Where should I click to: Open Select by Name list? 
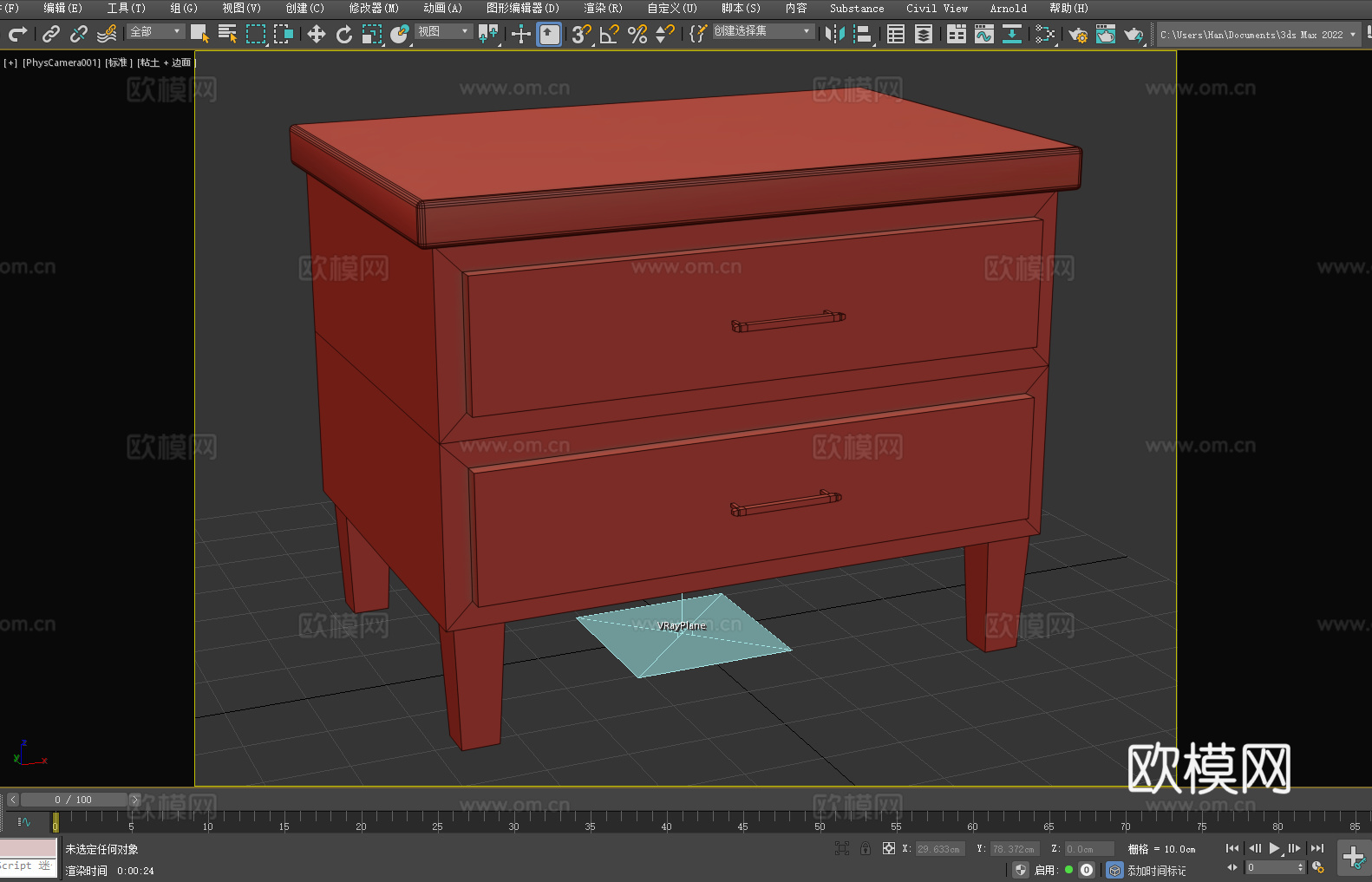[x=227, y=34]
